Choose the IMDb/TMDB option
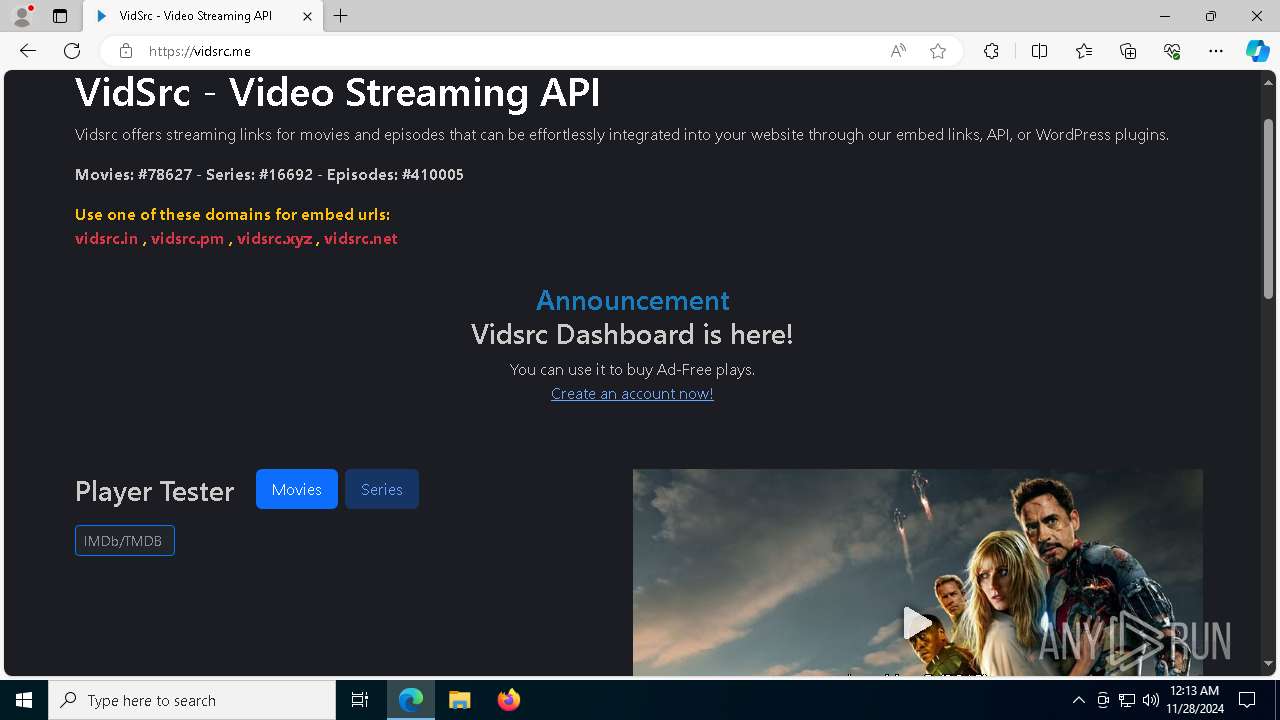Viewport: 1280px width, 720px height. coord(125,541)
